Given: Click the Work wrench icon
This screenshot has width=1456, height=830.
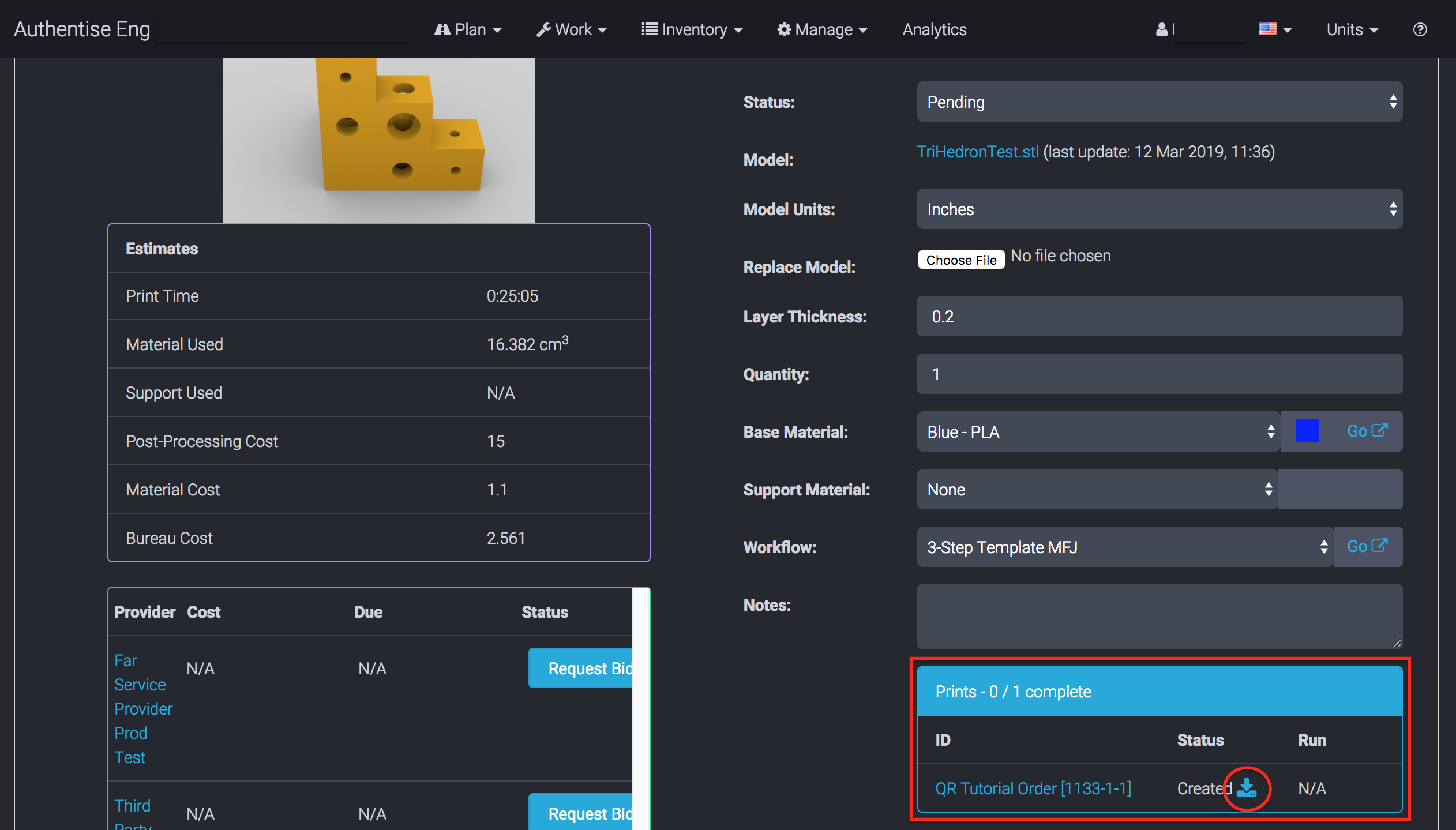Looking at the screenshot, I should pyautogui.click(x=543, y=29).
